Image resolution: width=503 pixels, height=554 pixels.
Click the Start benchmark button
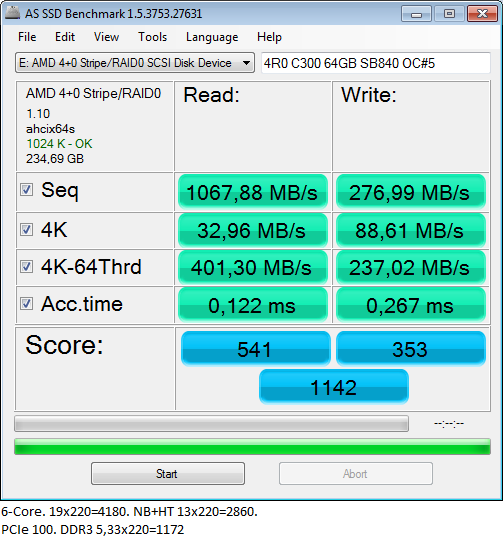(168, 473)
